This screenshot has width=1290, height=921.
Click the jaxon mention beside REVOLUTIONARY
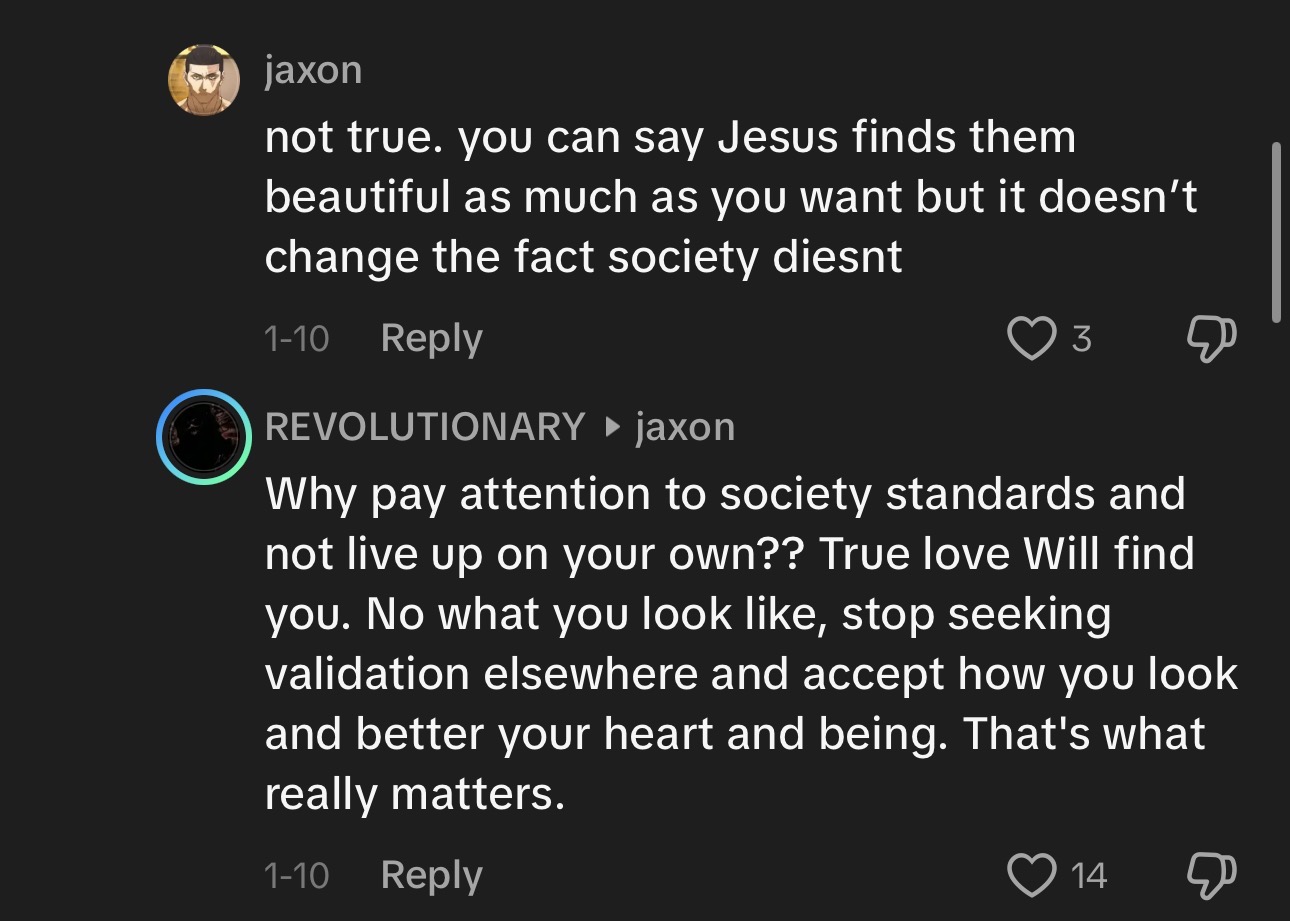(x=685, y=427)
